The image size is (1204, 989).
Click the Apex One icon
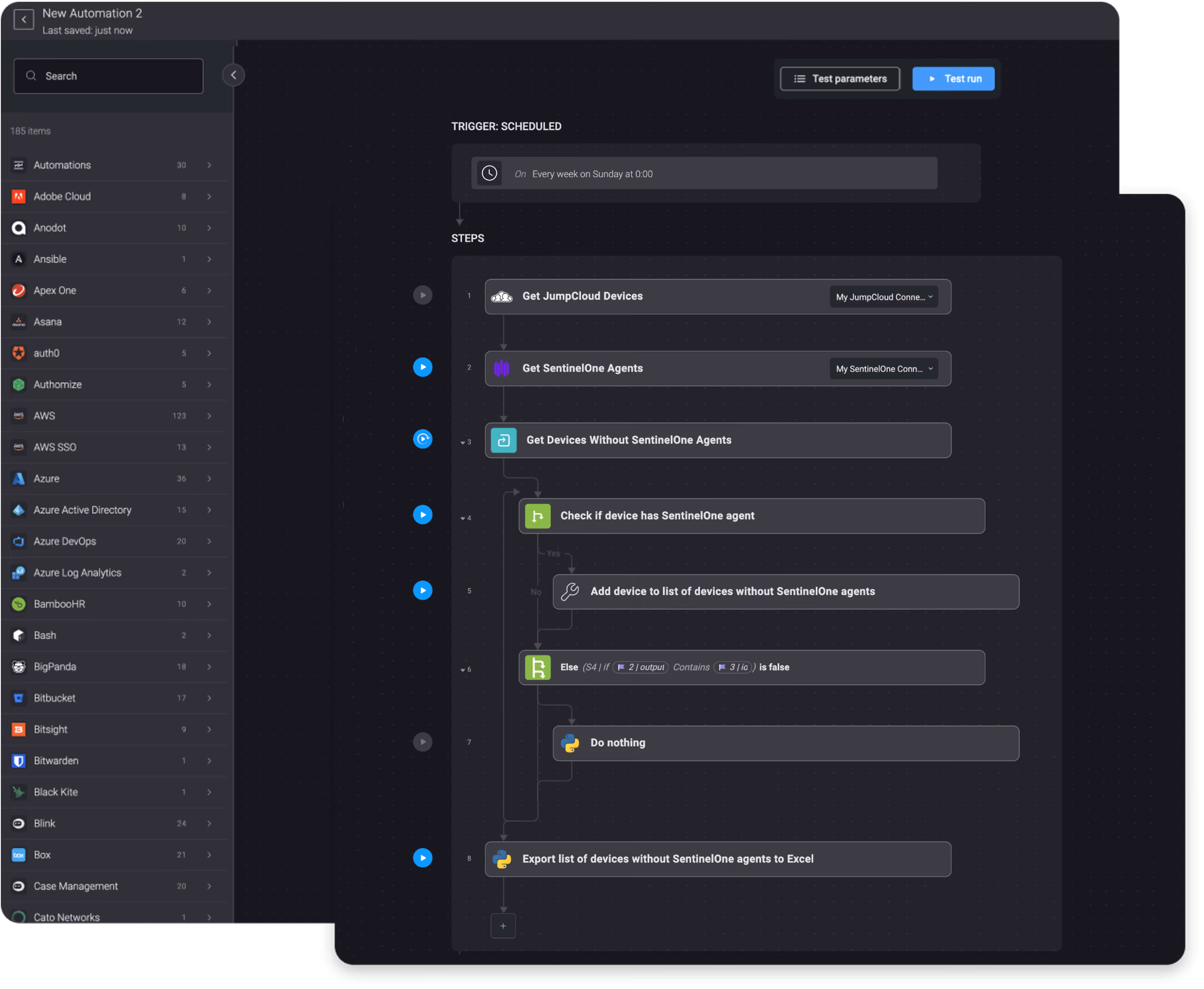tap(19, 290)
